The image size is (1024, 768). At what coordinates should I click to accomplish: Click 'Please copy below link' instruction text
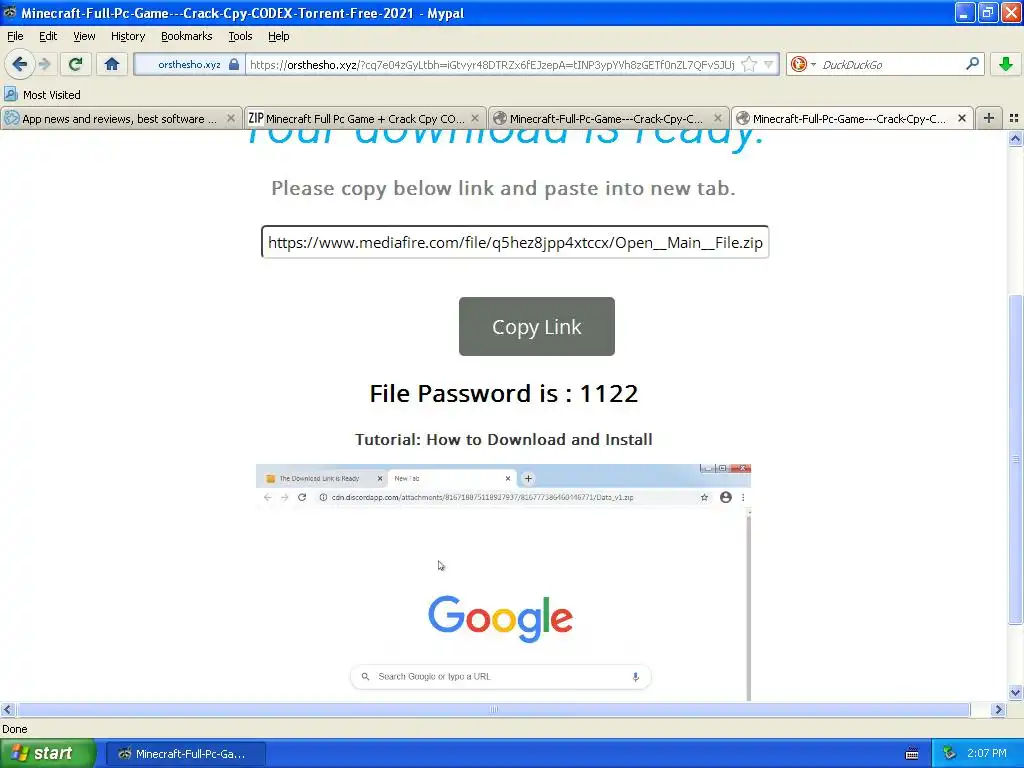pyautogui.click(x=504, y=188)
